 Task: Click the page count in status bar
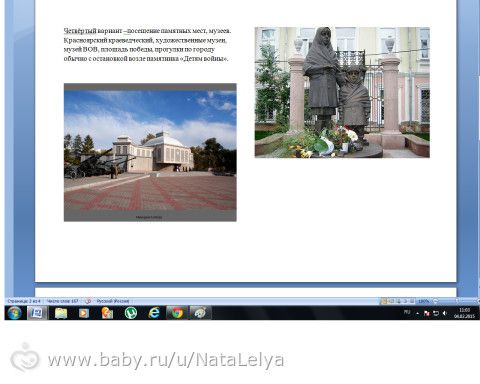coord(24,301)
